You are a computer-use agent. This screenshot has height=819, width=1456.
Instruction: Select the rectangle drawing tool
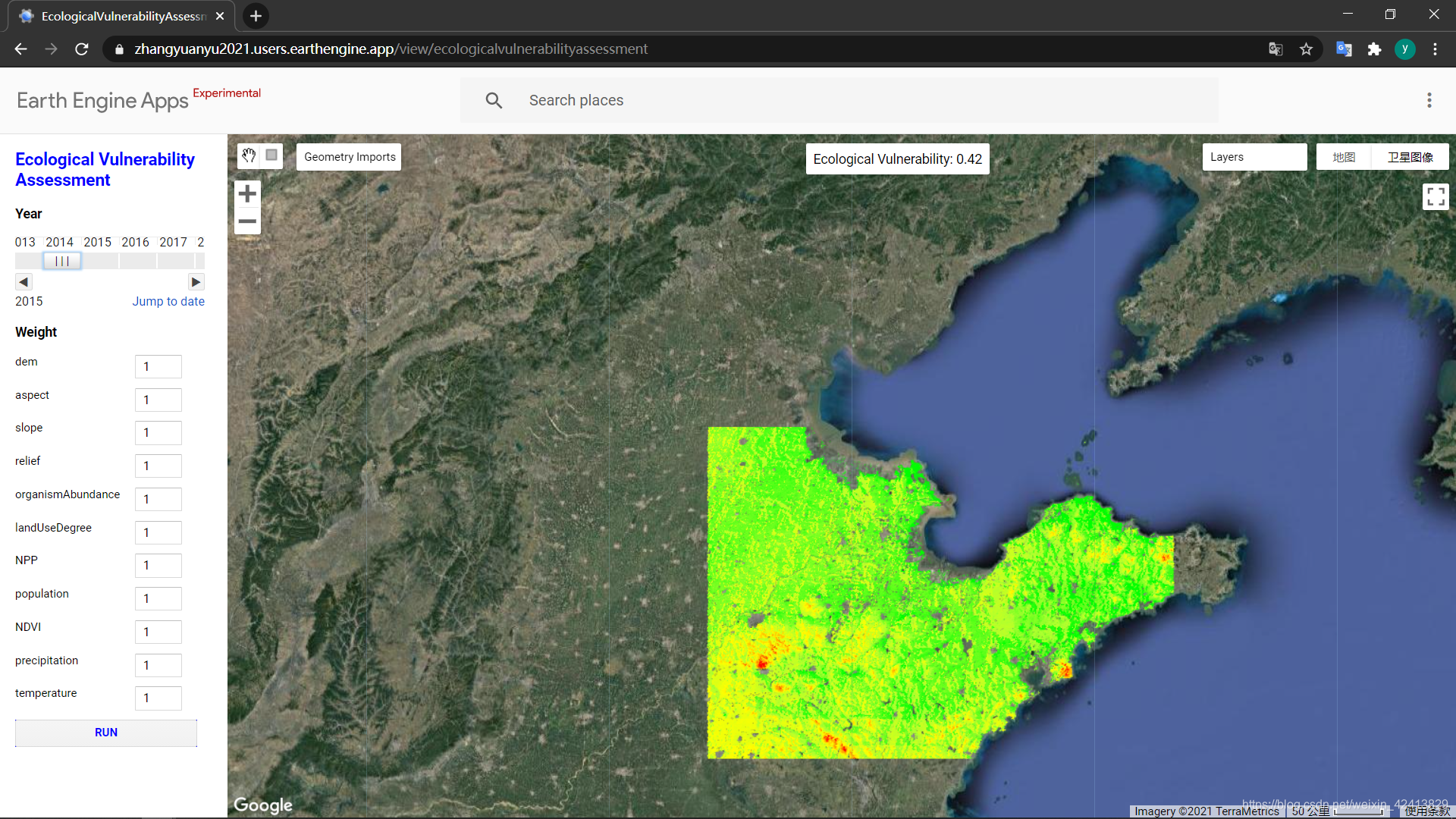pyautogui.click(x=271, y=155)
